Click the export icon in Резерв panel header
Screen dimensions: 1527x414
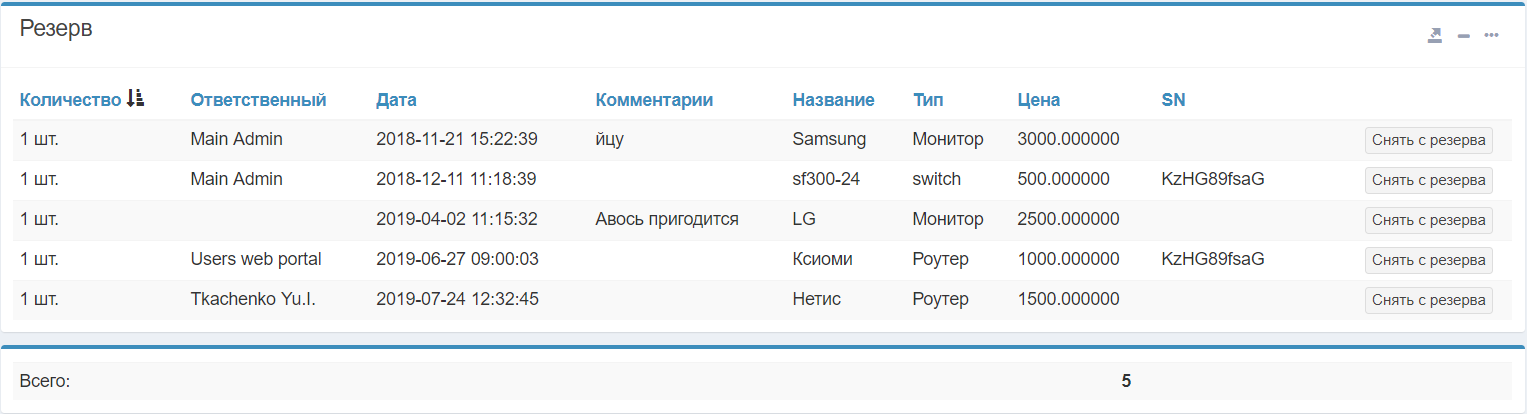pyautogui.click(x=1435, y=36)
